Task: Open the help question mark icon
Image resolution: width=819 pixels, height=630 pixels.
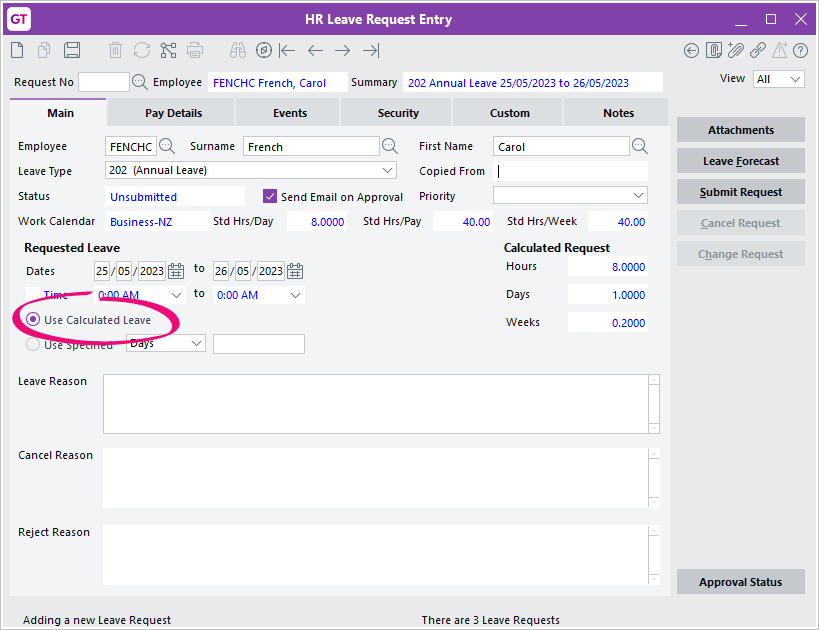Action: [800, 50]
